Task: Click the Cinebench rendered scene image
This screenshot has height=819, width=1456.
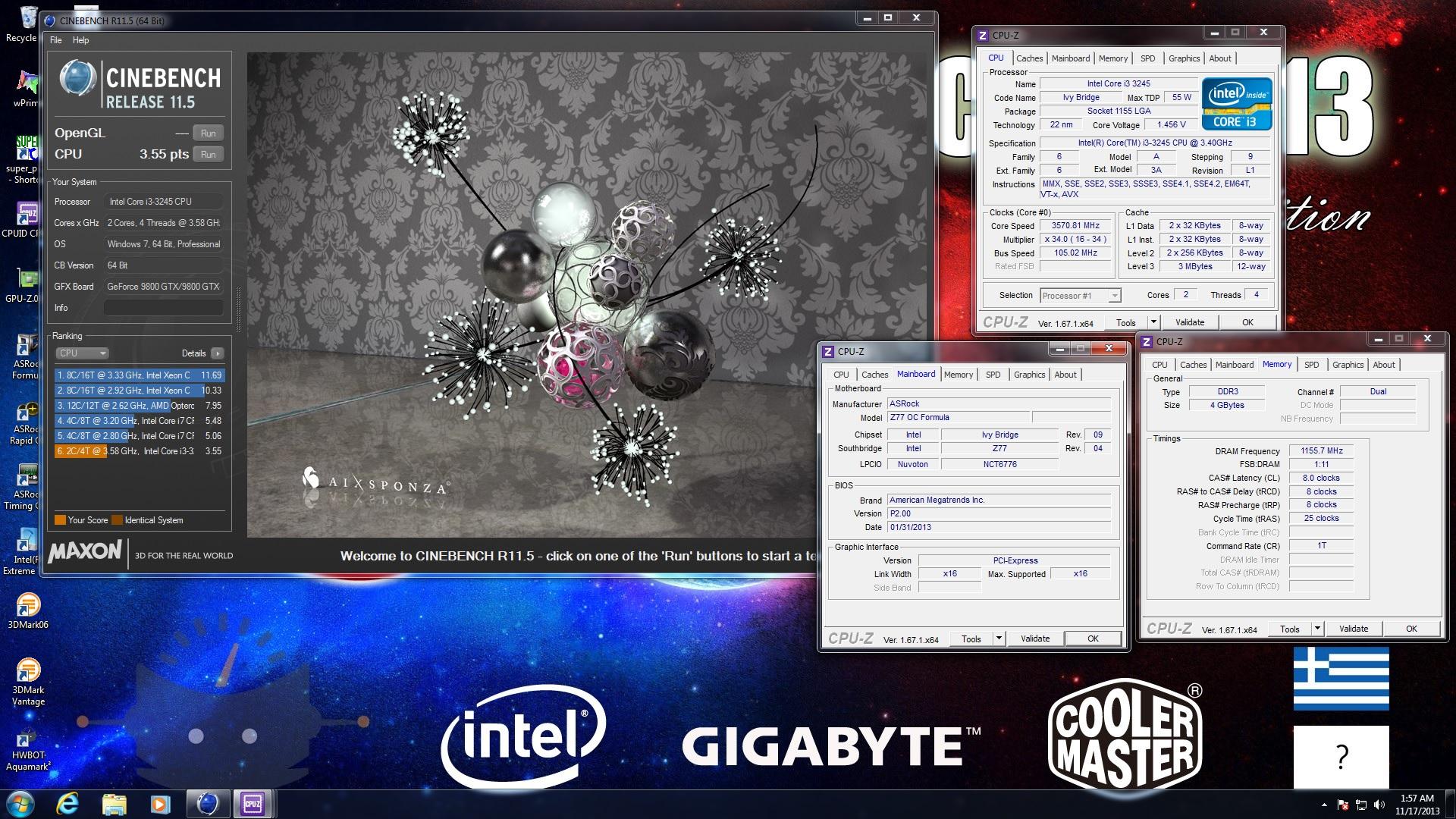Action: [x=588, y=295]
